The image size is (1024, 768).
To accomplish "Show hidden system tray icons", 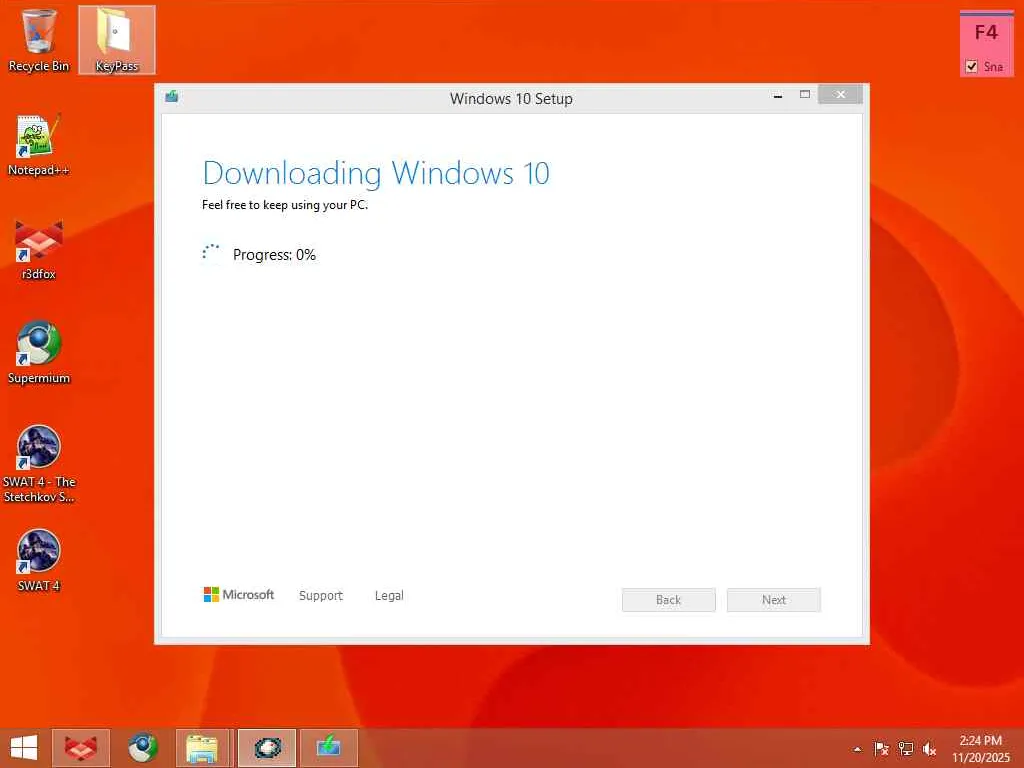I will tap(857, 749).
